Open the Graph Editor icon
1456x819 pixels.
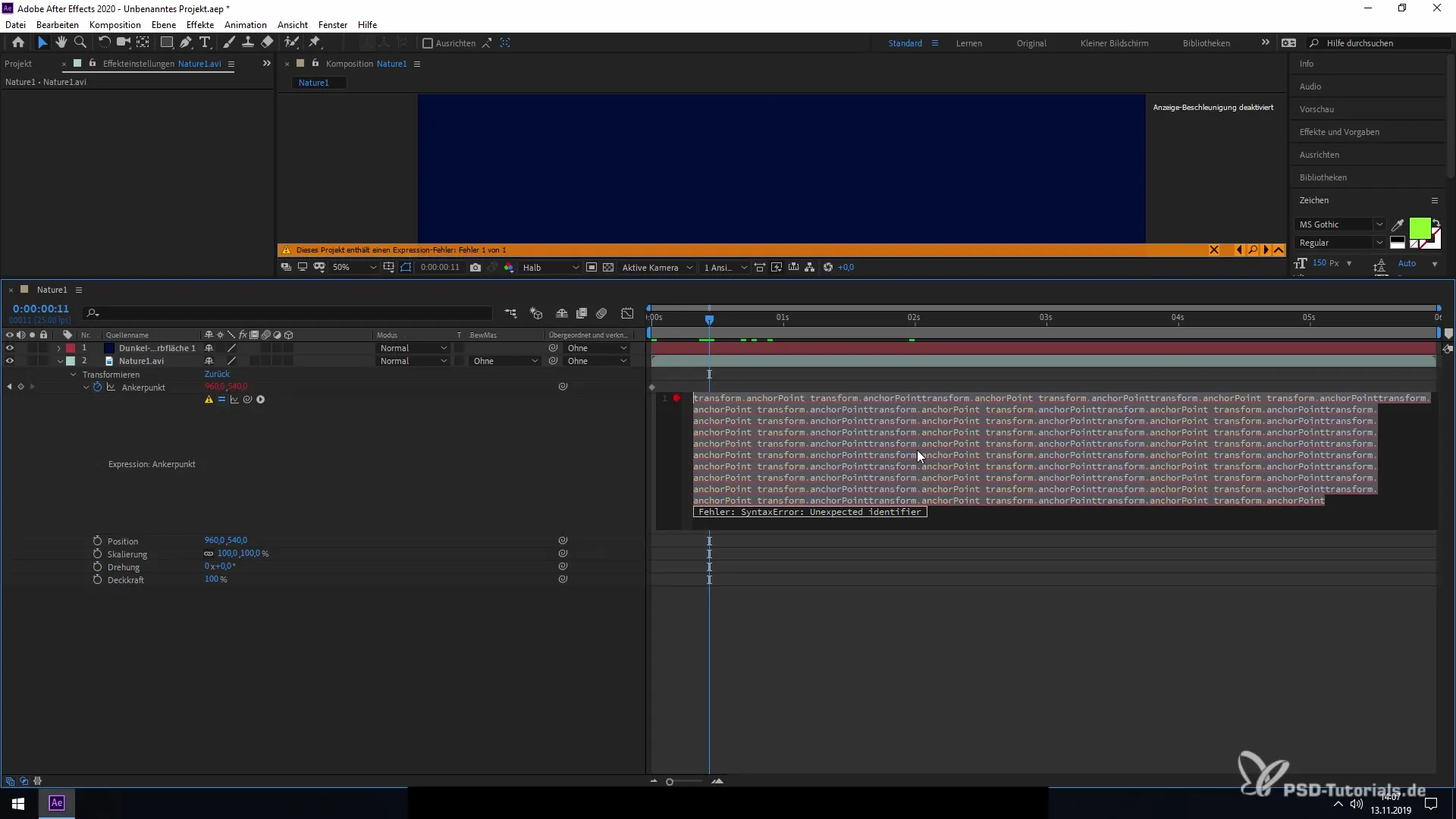tap(627, 313)
